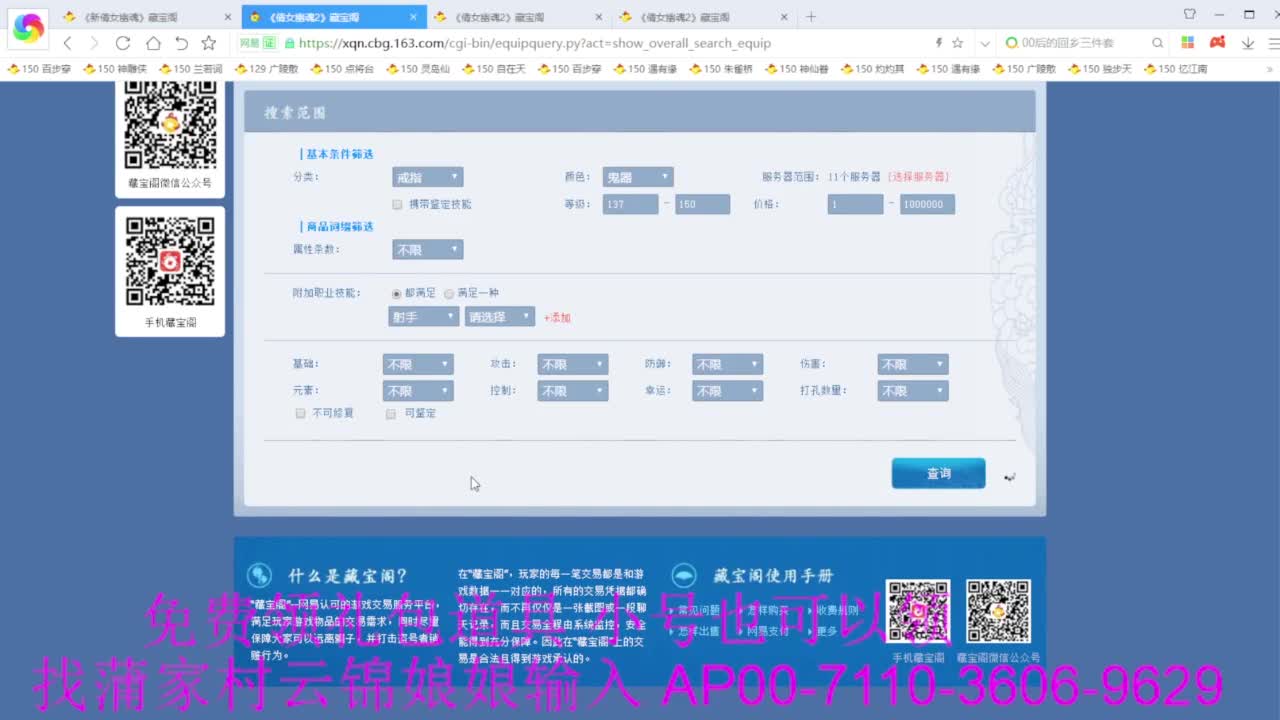Click the bookmark star icon in the address bar
Screen dimensions: 1280x720
(x=956, y=43)
